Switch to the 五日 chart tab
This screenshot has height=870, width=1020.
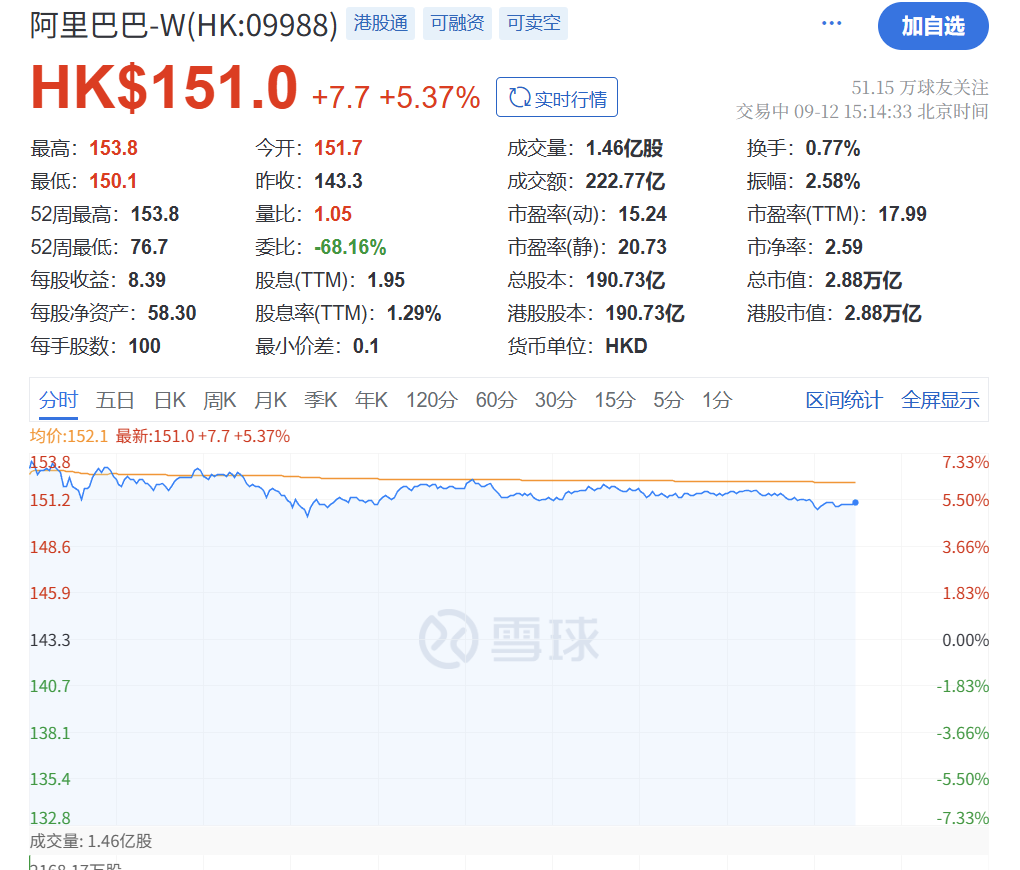(115, 400)
